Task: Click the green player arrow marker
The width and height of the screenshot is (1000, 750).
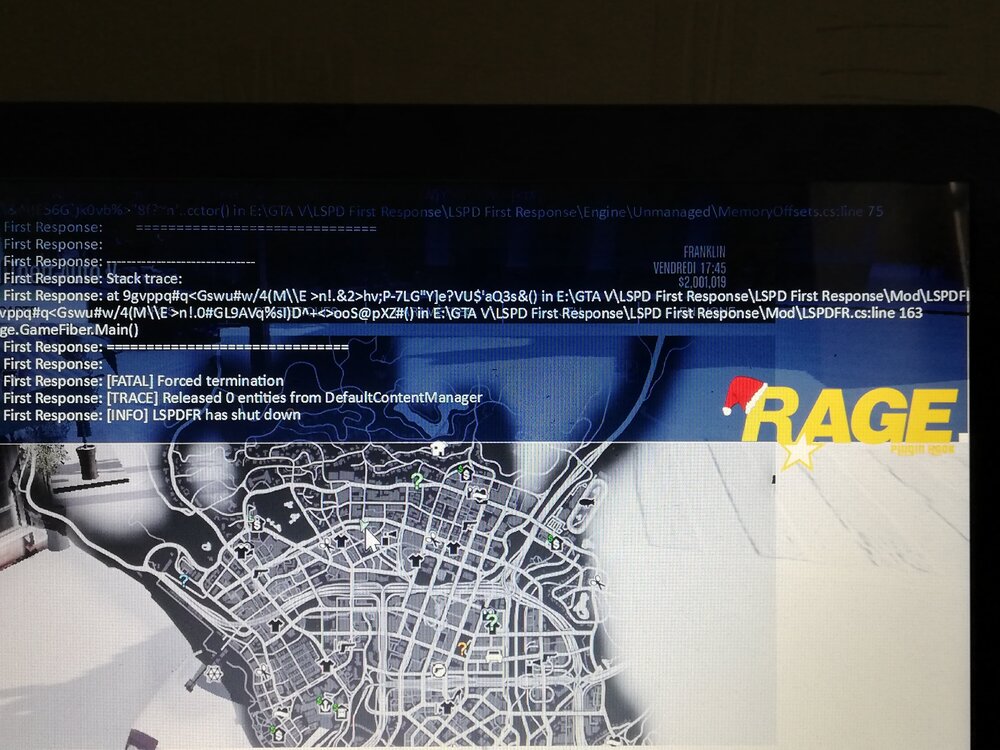Action: 364,525
